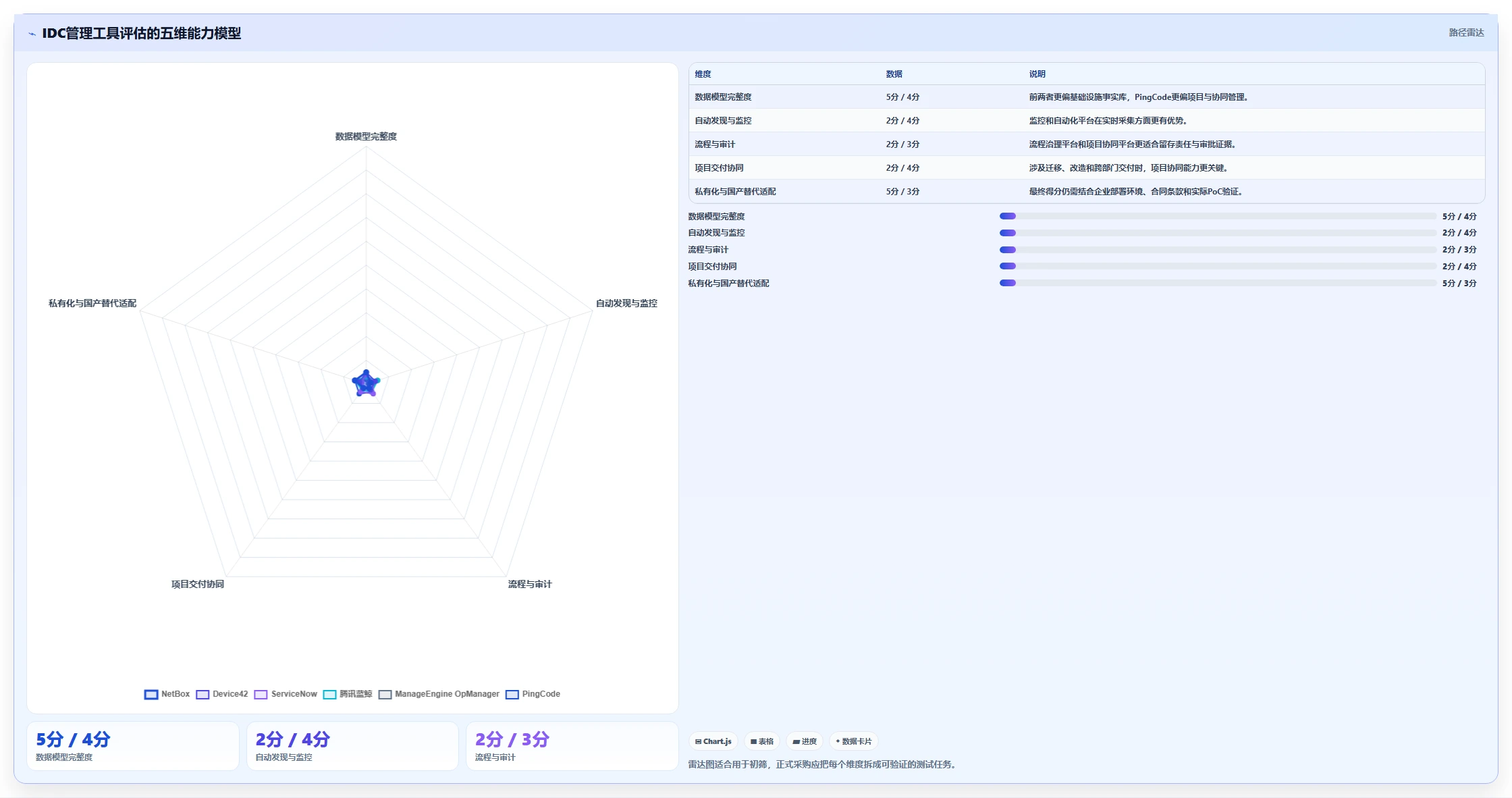
Task: Click the IDC管理工具评估的五维能力模型 title
Action: (141, 33)
